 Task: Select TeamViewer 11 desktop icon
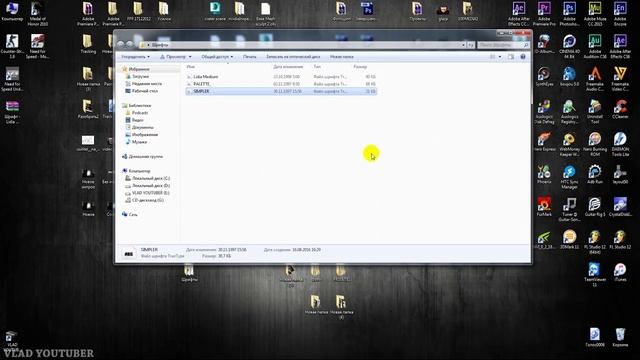click(595, 274)
